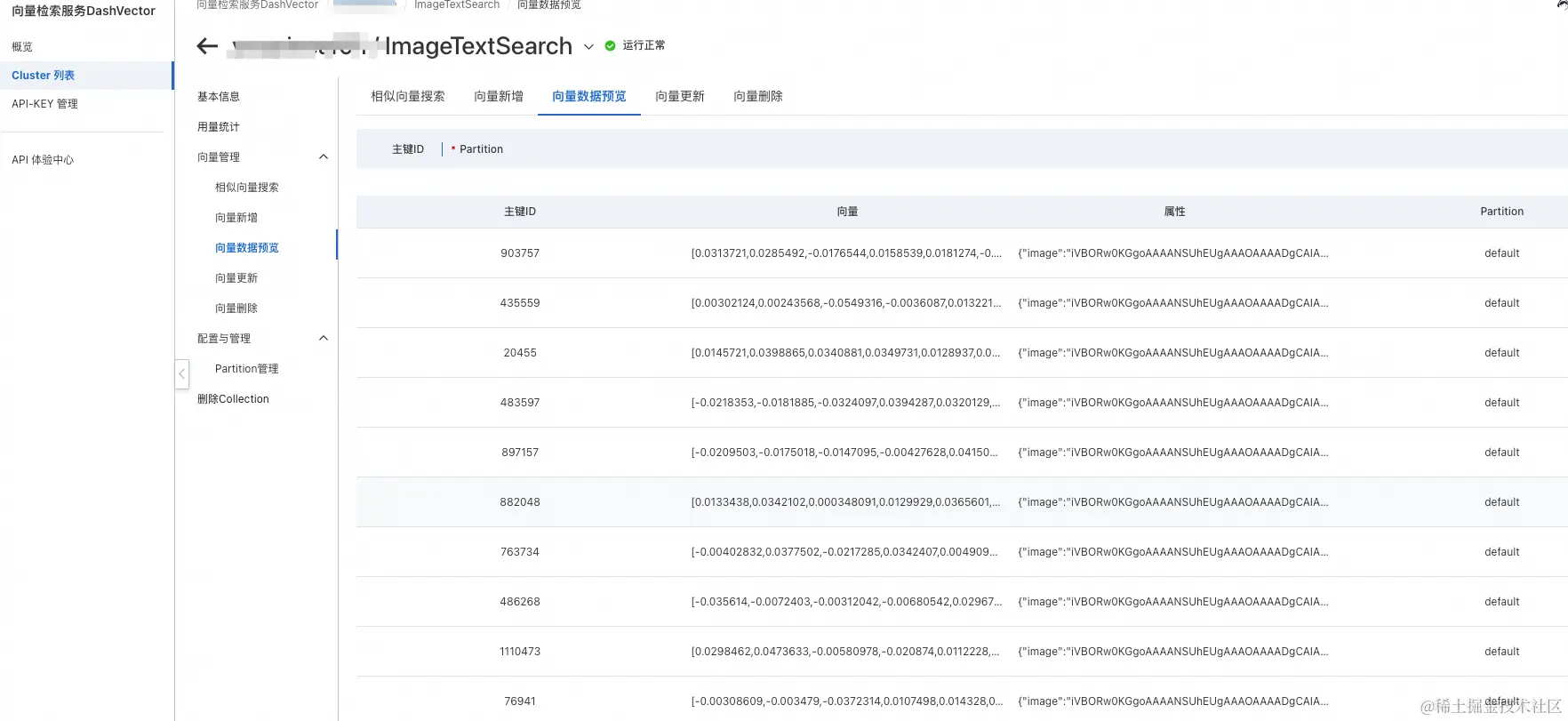
Task: Click the 属性 column header
Action: 1174,212
